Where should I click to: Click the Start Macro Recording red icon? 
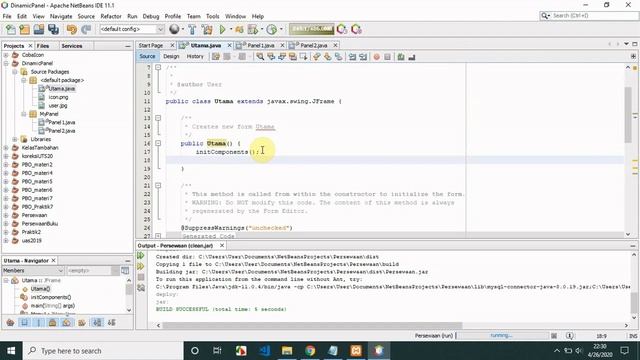376,57
